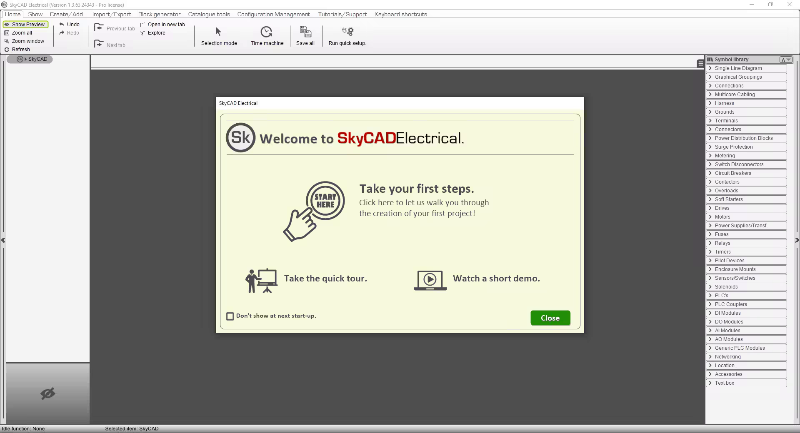Click the quick tour presenter icon

pos(260,279)
